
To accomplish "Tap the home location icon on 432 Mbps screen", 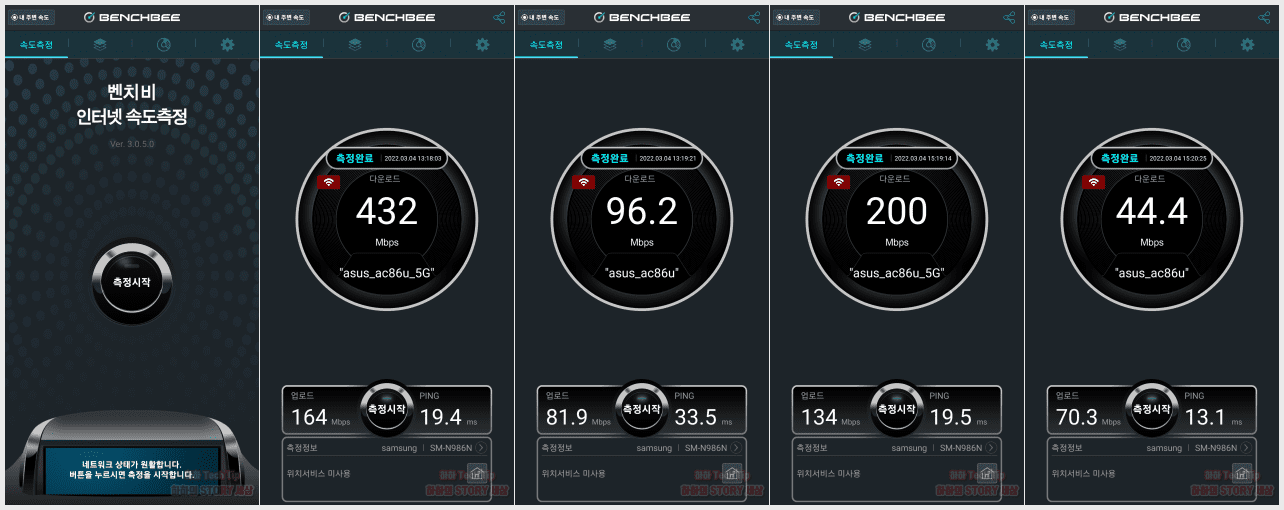I will pyautogui.click(x=477, y=473).
